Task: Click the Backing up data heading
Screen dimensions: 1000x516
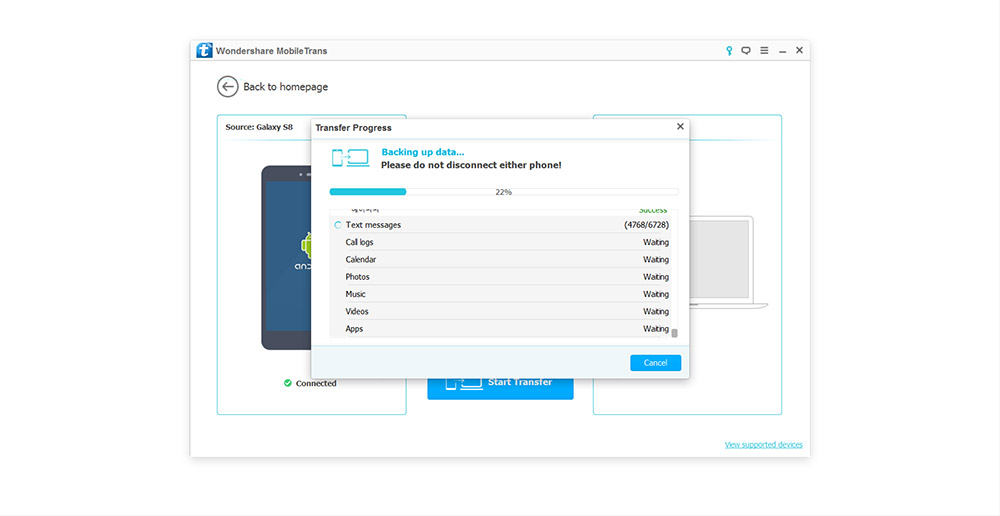Action: click(x=423, y=152)
